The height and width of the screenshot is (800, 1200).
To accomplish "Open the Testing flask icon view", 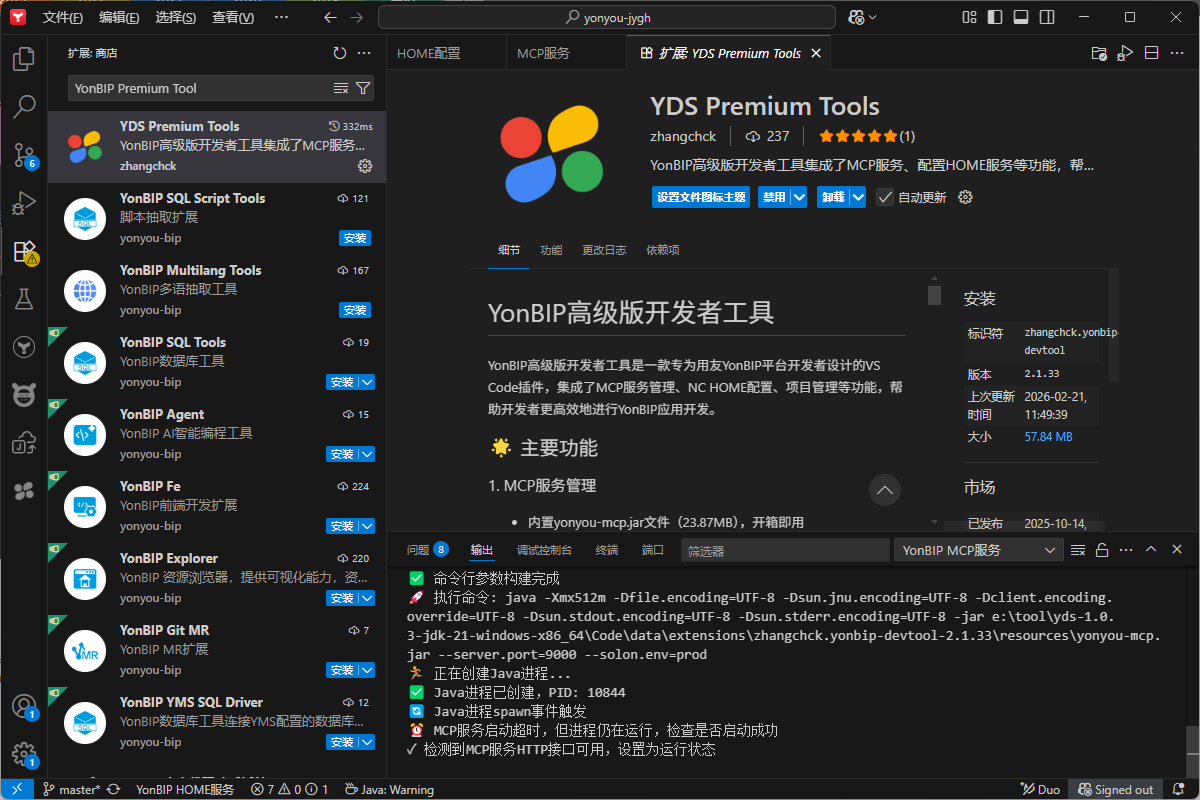I will [x=24, y=299].
